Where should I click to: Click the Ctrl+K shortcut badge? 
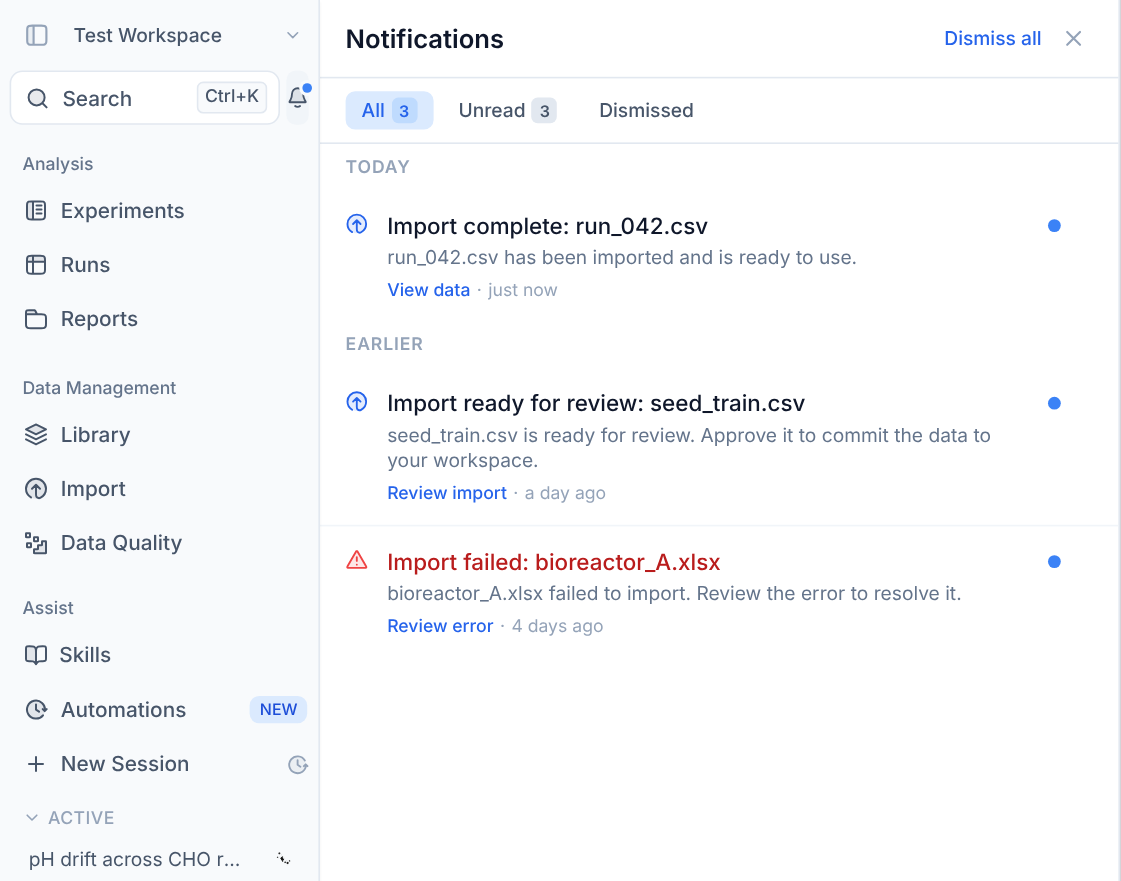232,97
